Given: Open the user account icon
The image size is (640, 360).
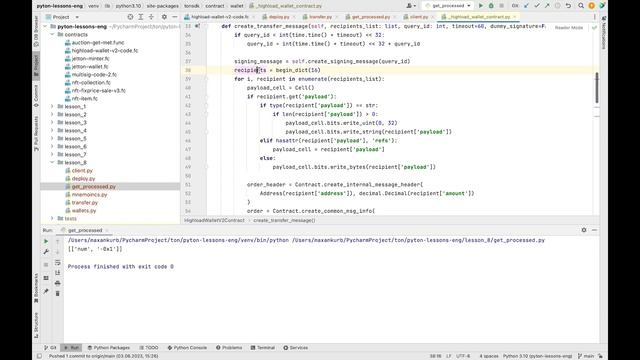Looking at the screenshot, I should click(x=410, y=6).
